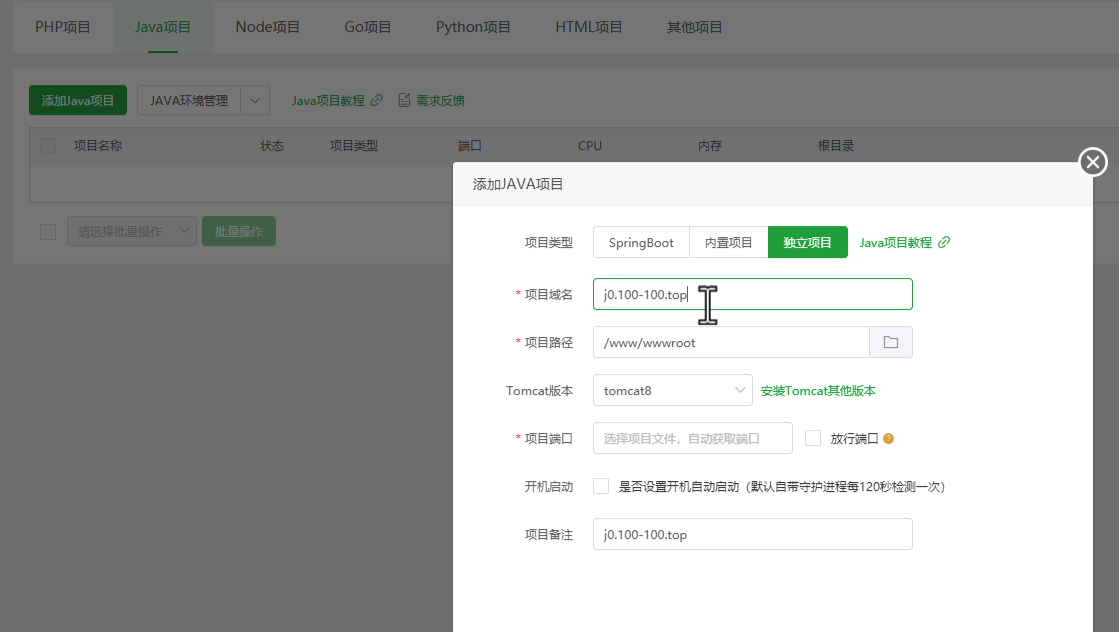The image size is (1119, 632).
Task: Click the 项目端口 input field
Action: click(x=692, y=438)
